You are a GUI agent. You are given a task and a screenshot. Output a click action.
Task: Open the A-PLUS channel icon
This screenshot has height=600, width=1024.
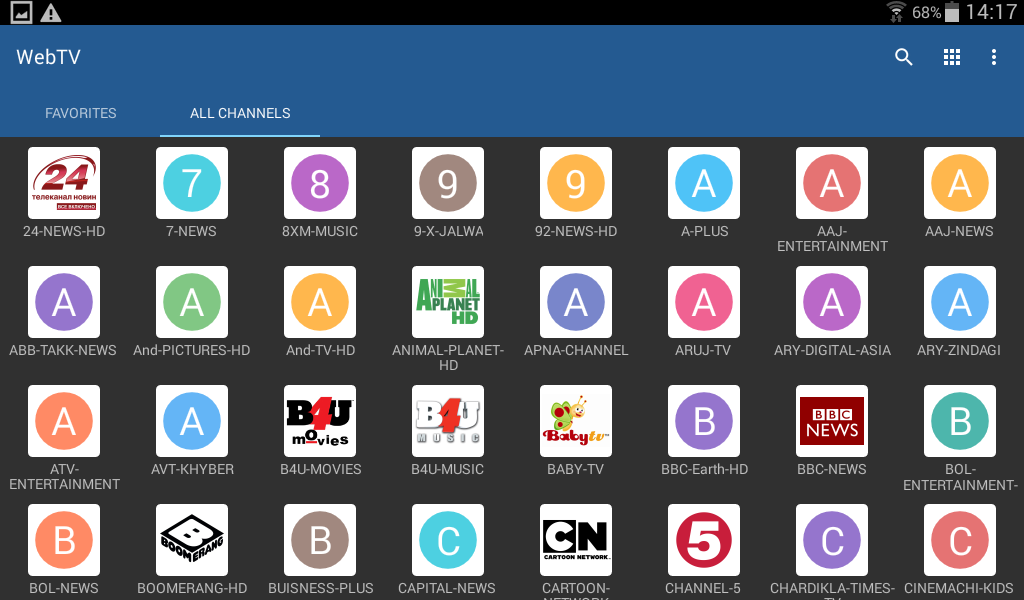(704, 183)
